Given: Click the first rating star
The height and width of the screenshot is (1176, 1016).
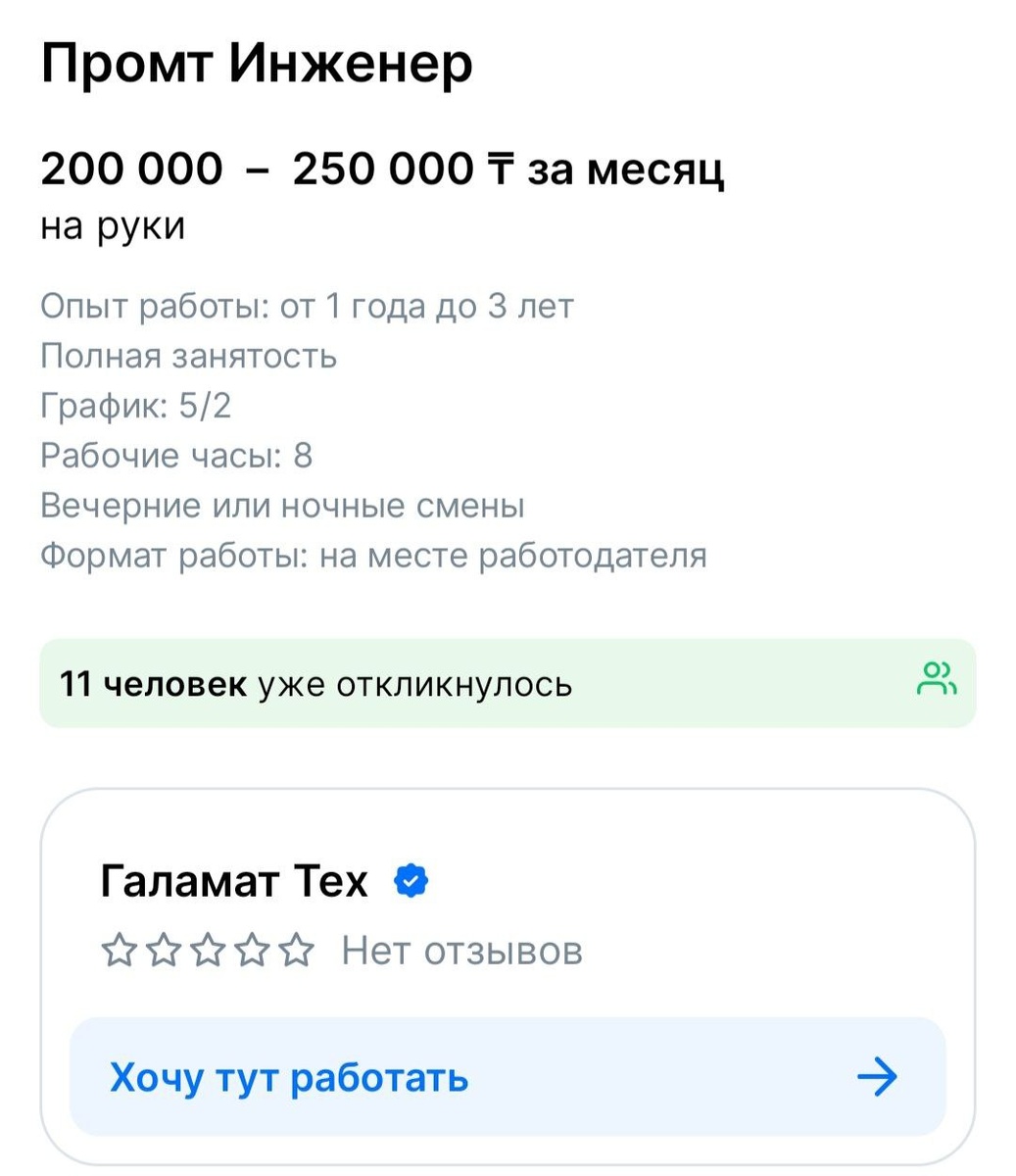Looking at the screenshot, I should [119, 950].
